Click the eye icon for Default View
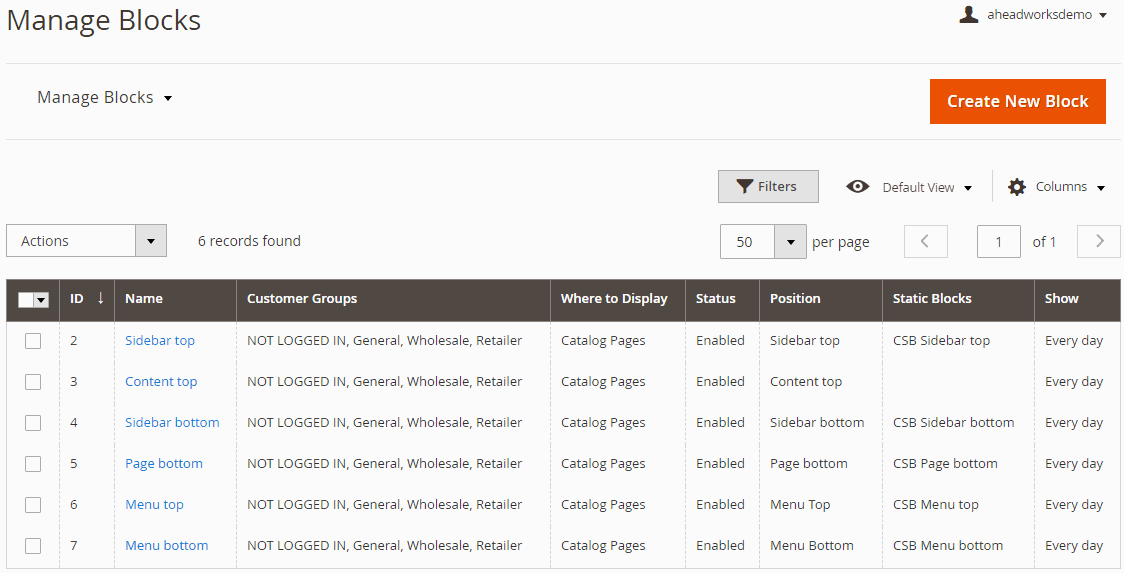This screenshot has width=1124, height=573. click(x=857, y=187)
